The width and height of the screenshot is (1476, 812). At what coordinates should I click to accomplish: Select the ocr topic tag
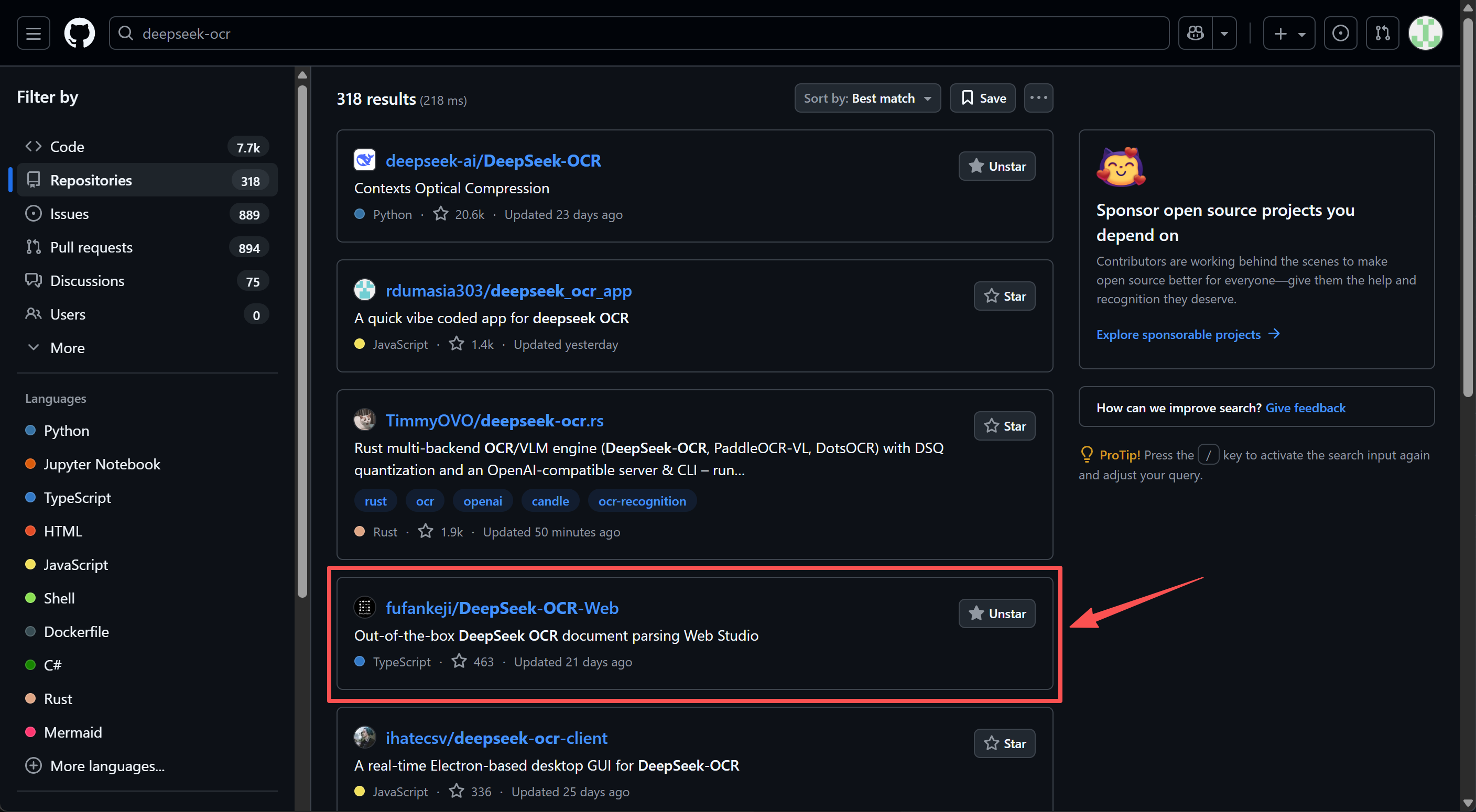[425, 501]
